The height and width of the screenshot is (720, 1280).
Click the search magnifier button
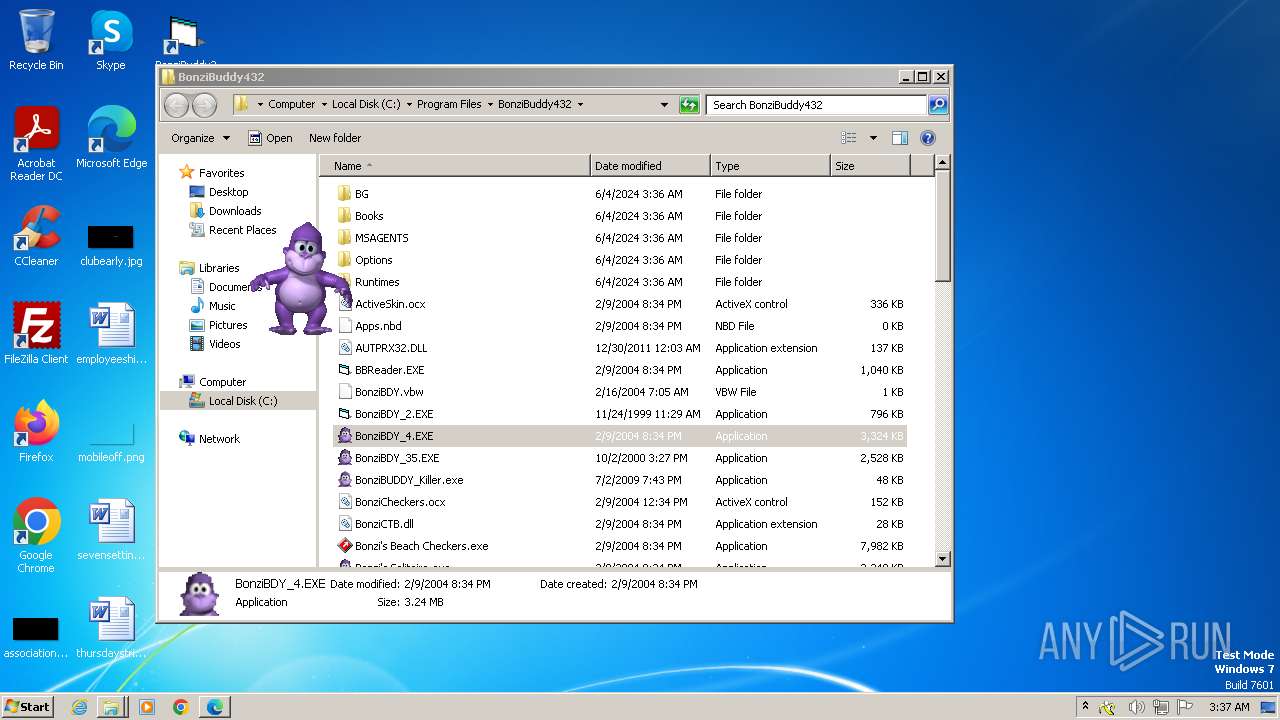(937, 104)
